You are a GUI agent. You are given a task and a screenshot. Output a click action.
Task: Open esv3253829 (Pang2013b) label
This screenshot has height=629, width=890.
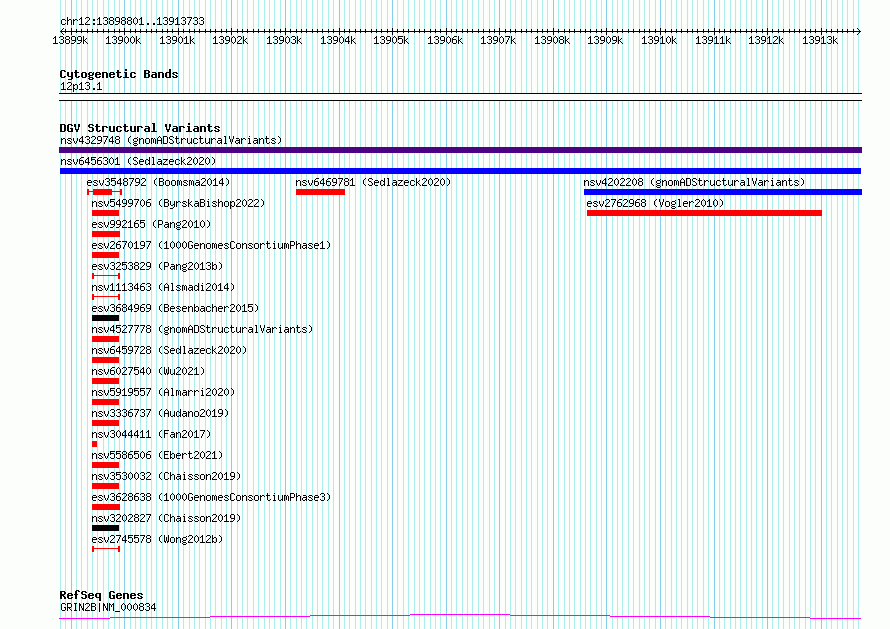coord(157,266)
